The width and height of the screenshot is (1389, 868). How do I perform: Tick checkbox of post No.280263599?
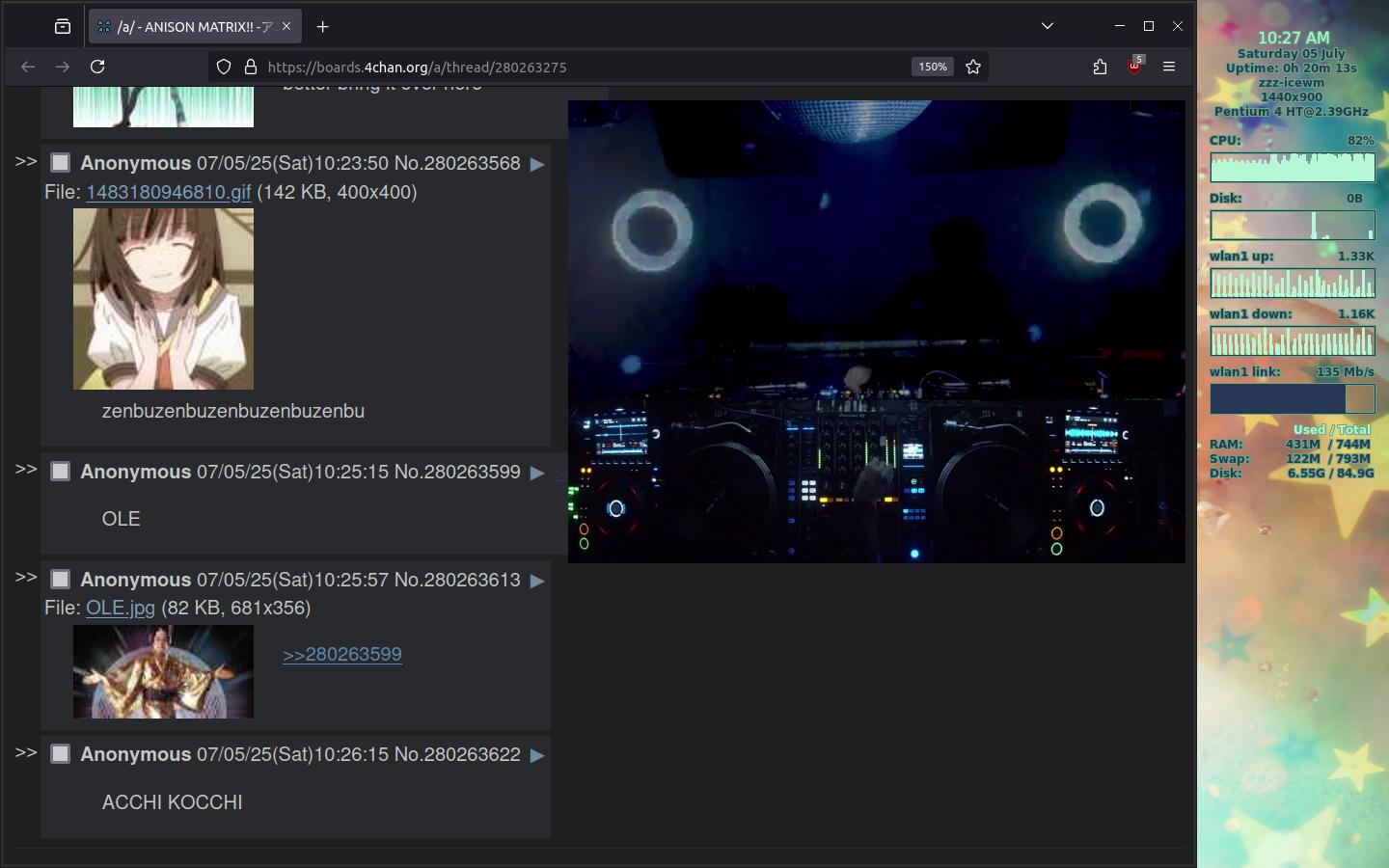click(60, 472)
